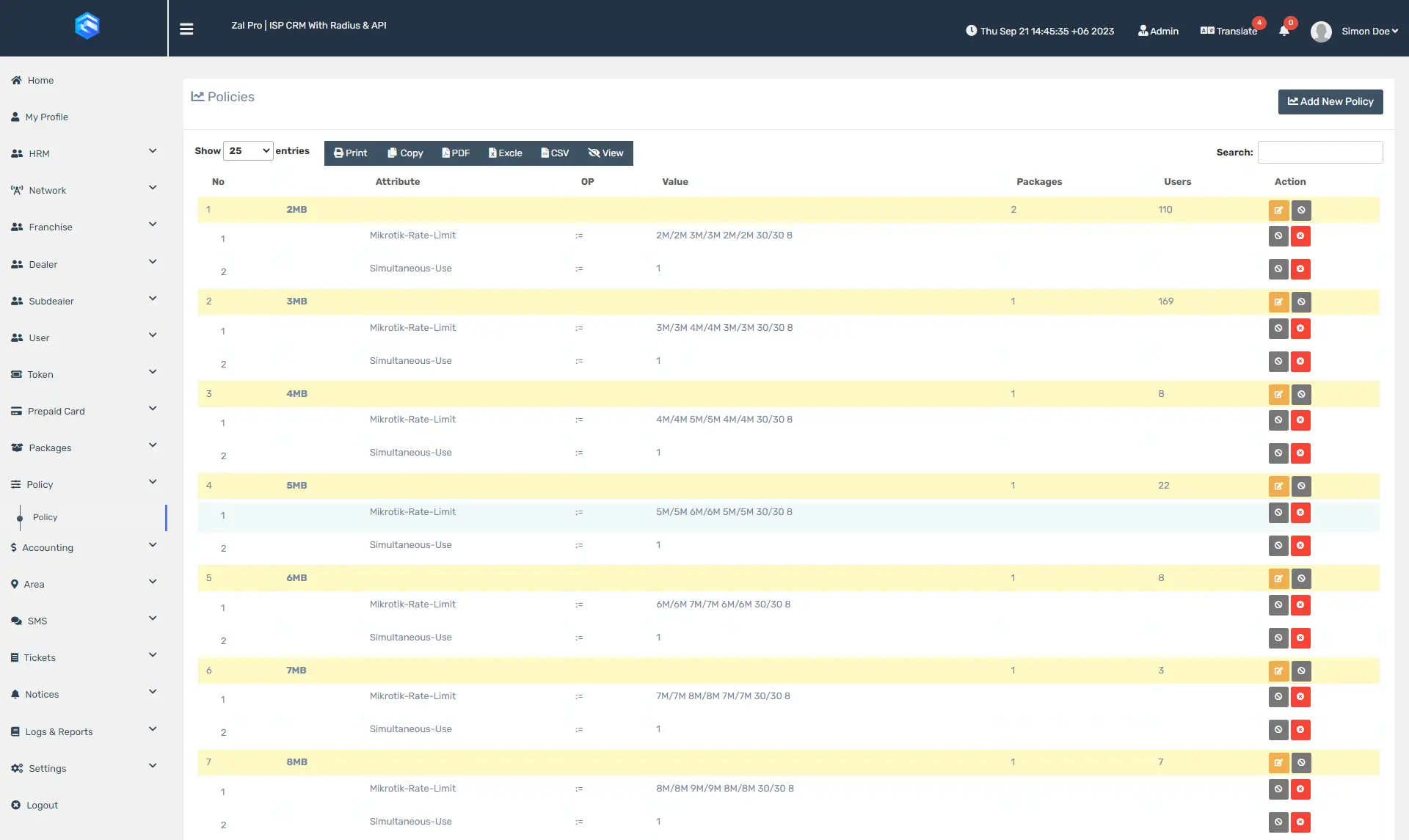Open the Notices sidebar item
1409x840 pixels.
[x=84, y=694]
